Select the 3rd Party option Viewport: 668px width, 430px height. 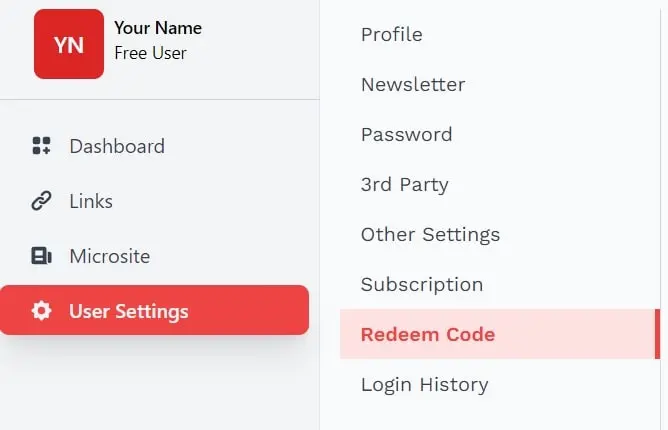point(405,184)
